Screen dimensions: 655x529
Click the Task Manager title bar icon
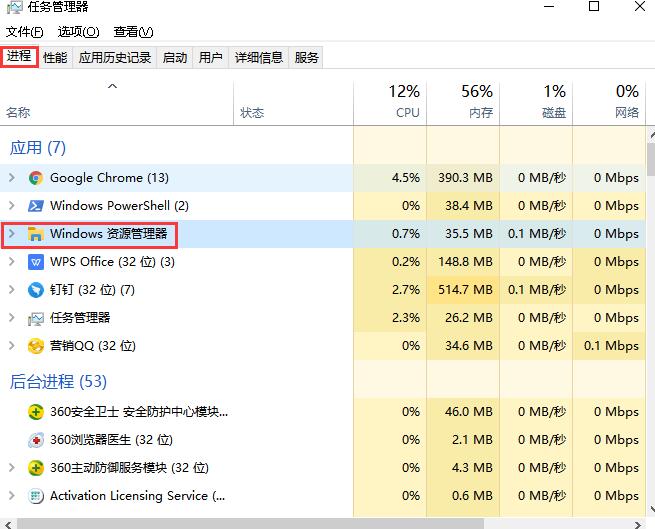14,7
